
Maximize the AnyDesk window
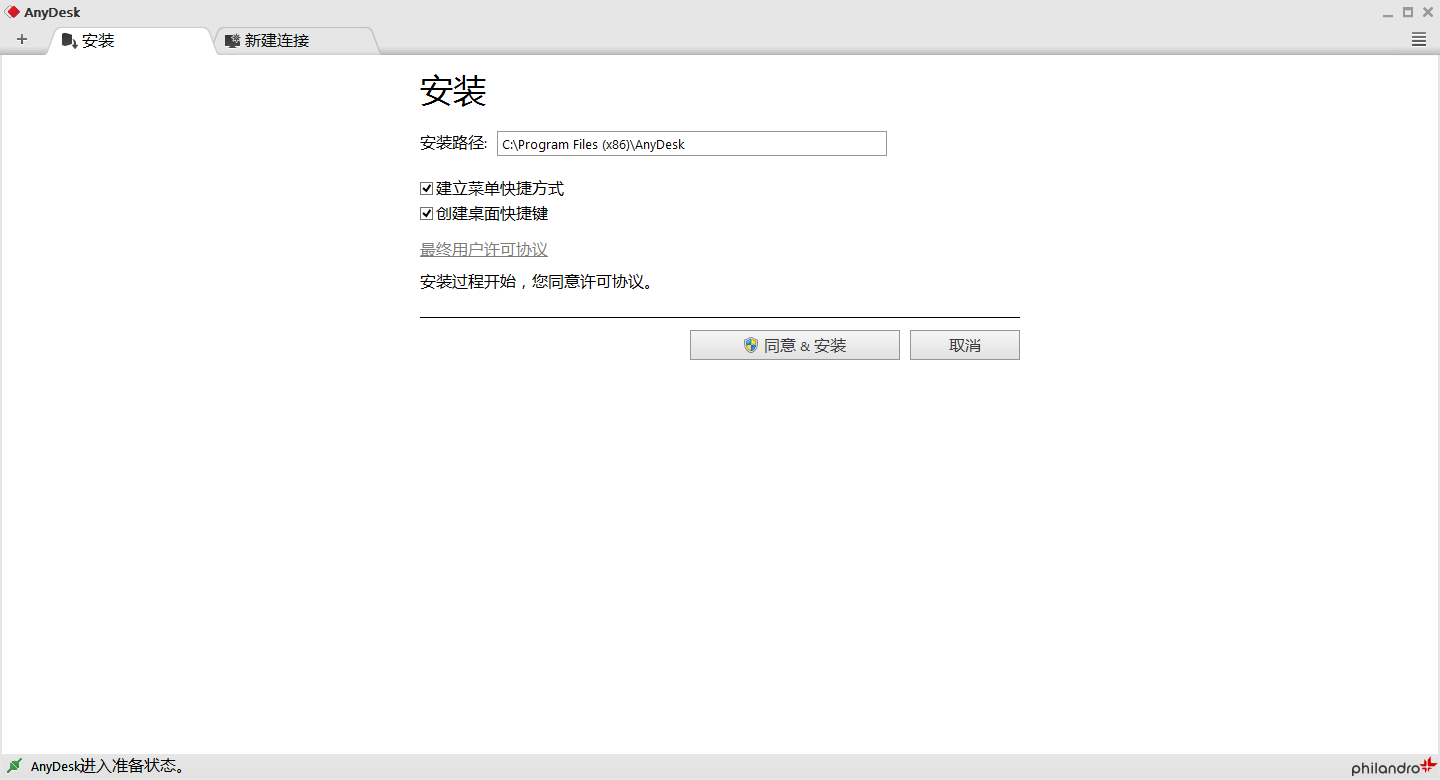coord(1407,11)
